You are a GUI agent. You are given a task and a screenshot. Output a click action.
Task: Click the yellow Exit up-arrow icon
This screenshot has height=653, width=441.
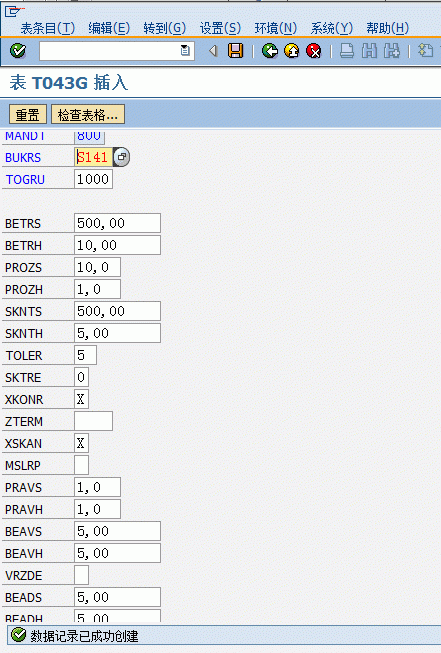tap(292, 51)
